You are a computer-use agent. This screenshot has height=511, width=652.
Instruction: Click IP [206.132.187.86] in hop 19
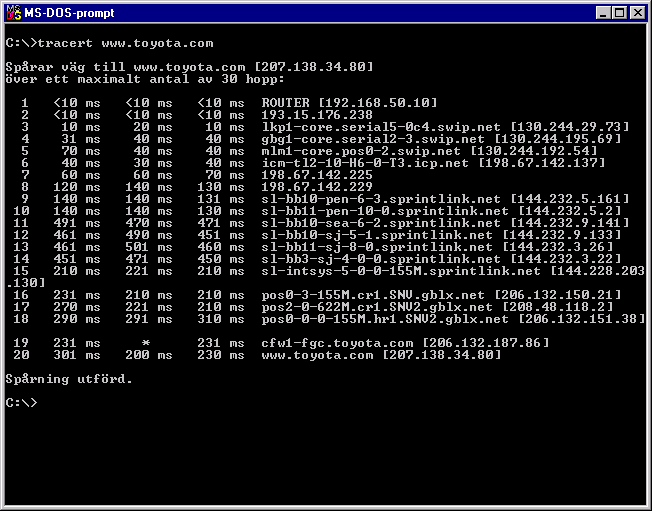[486, 343]
